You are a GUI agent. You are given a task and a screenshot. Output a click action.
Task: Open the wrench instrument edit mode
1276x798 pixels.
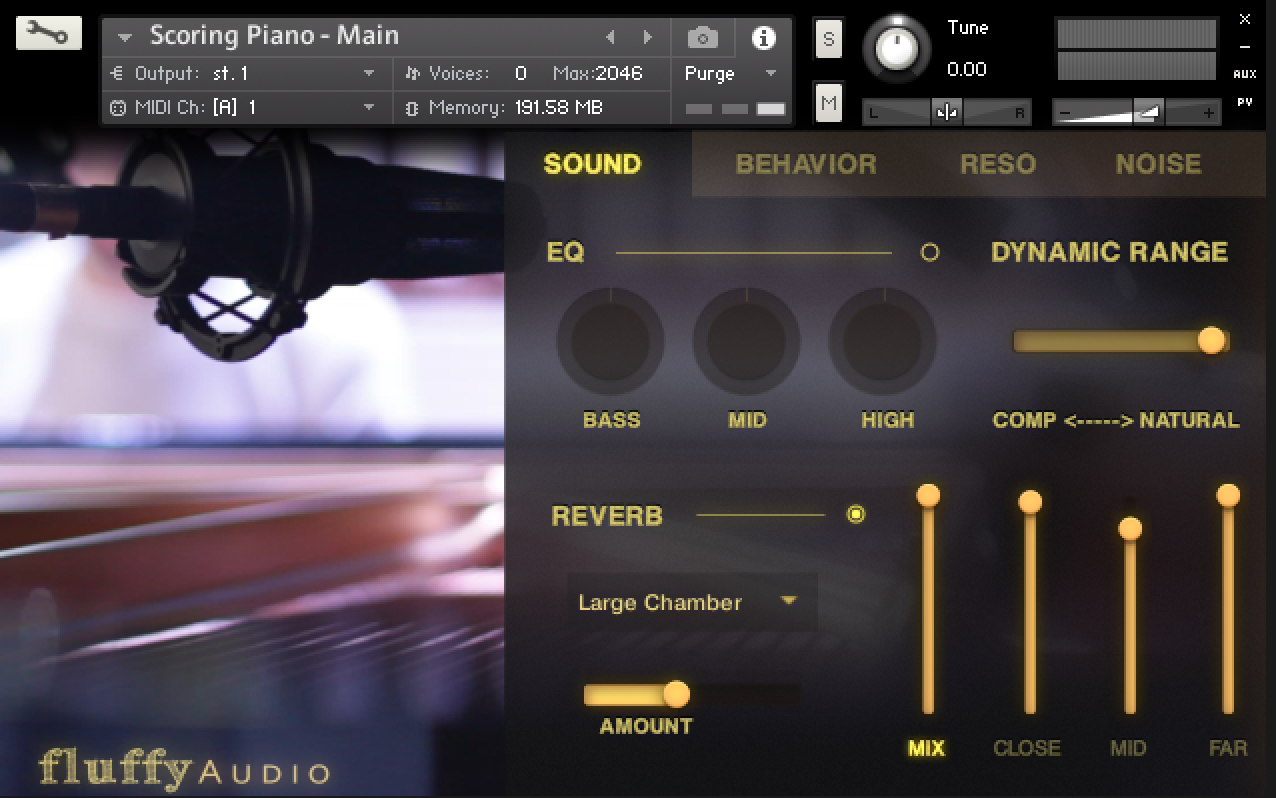pyautogui.click(x=48, y=33)
